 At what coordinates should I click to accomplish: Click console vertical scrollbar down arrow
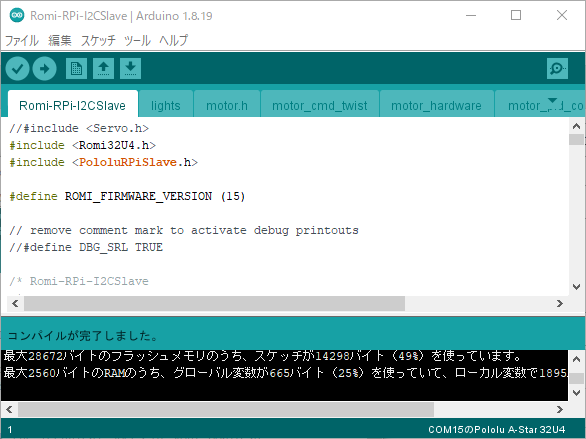tap(576, 393)
